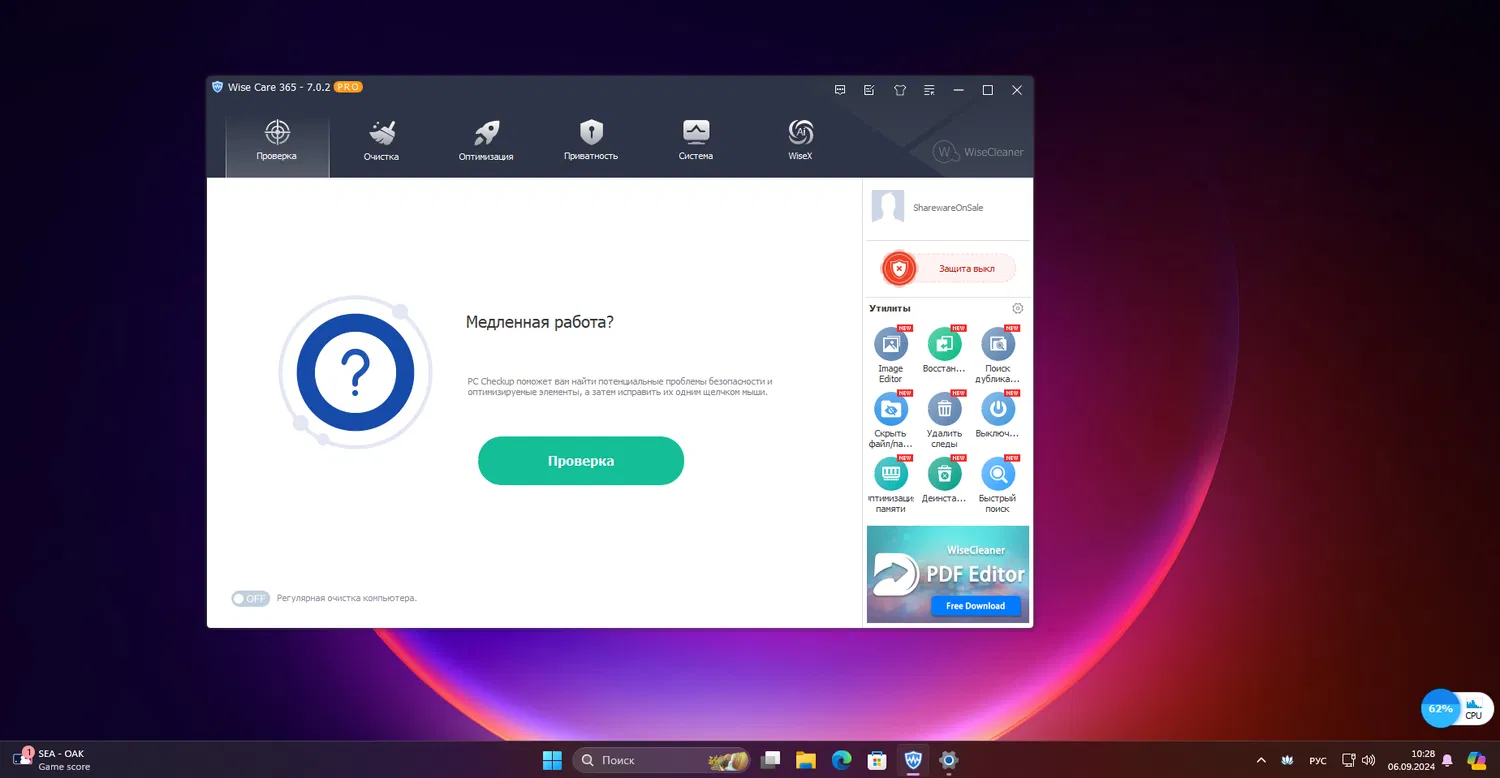Open the WiseX tab

pyautogui.click(x=800, y=141)
